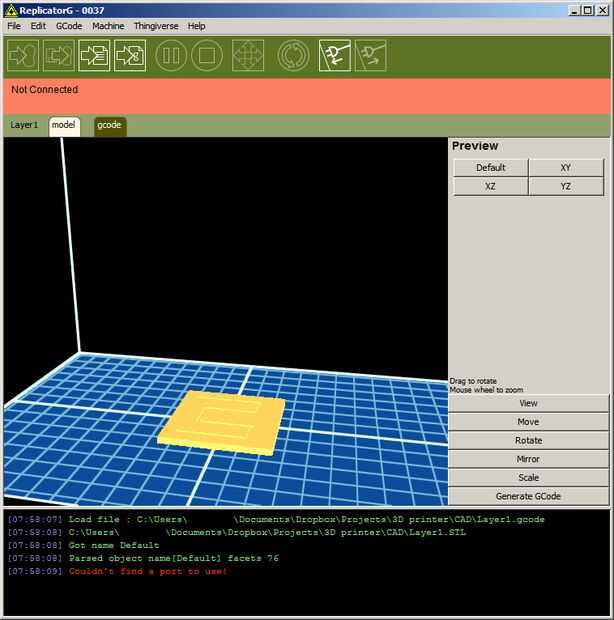Click the reset machine circular arrows icon
The width and height of the screenshot is (614, 620).
coord(293,56)
